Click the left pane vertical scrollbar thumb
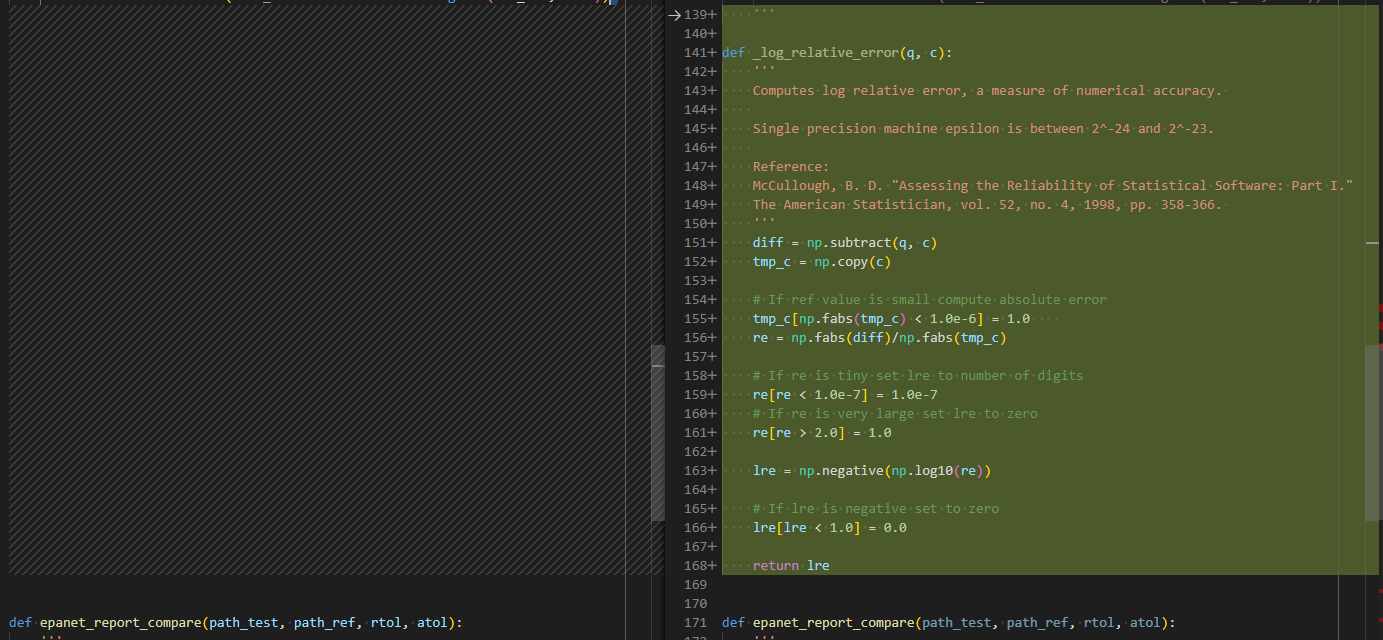This screenshot has width=1383, height=640. [657, 433]
